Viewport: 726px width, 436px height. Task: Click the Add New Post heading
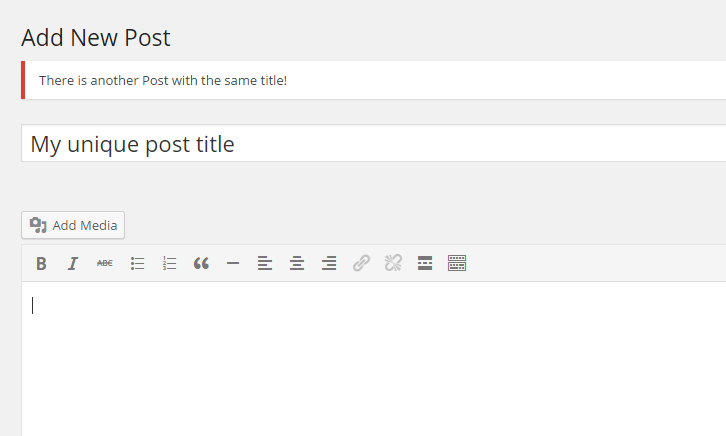pyautogui.click(x=96, y=37)
